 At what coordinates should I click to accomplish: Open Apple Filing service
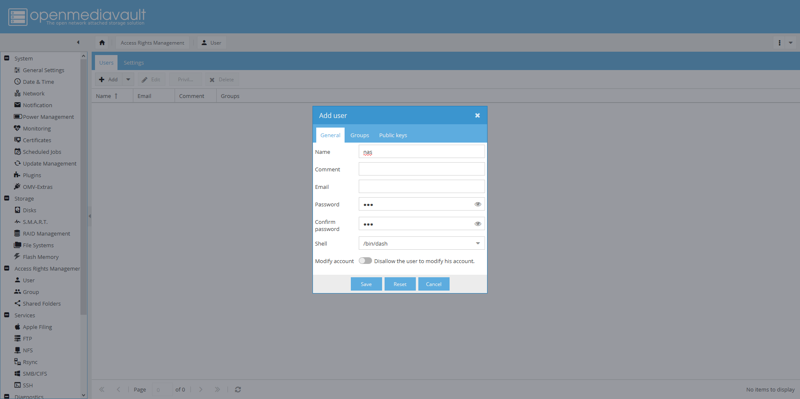pos(33,327)
